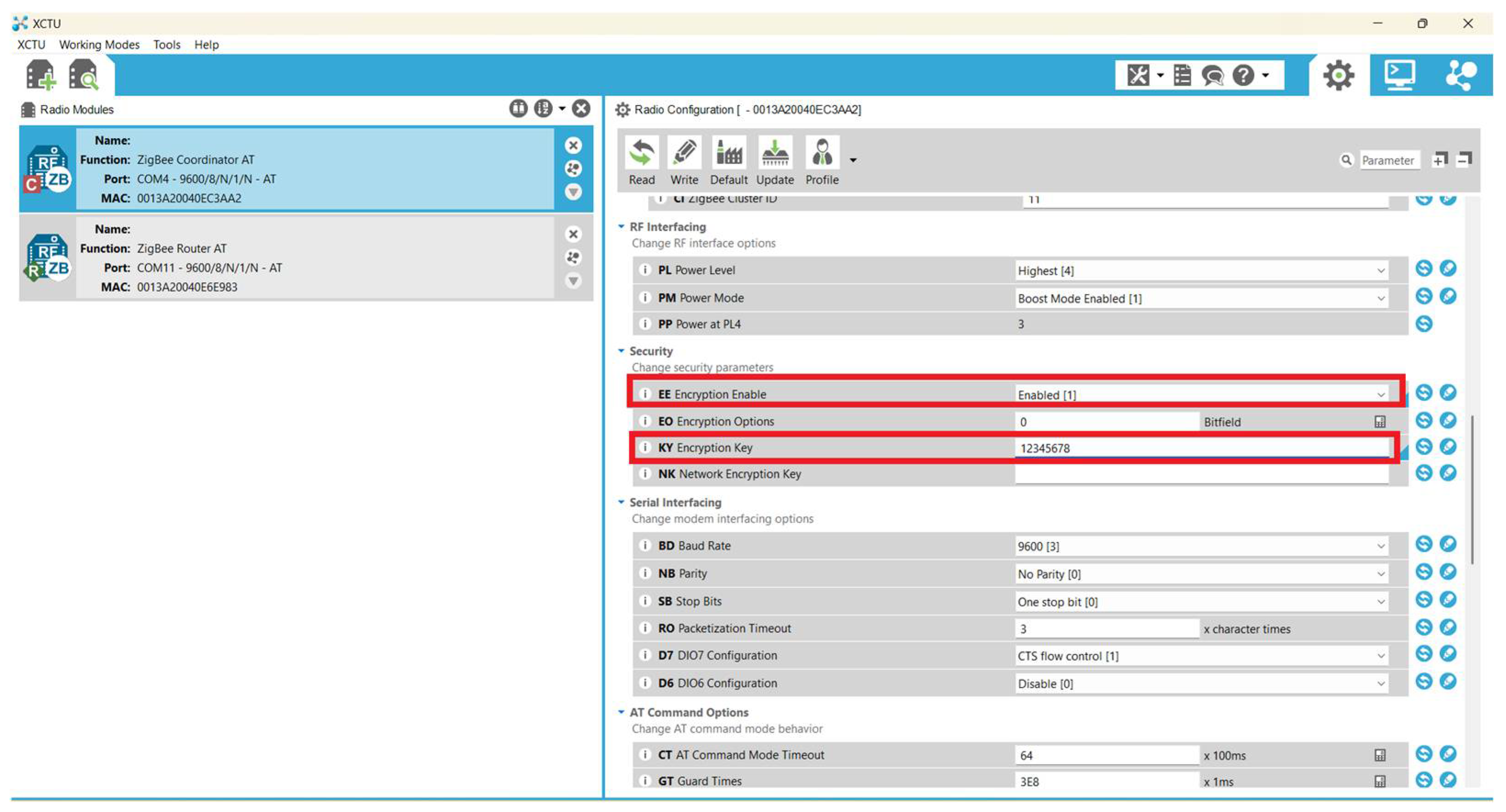Open the Working Modes menu
Image resolution: width=1506 pixels, height=812 pixels.
tap(99, 45)
